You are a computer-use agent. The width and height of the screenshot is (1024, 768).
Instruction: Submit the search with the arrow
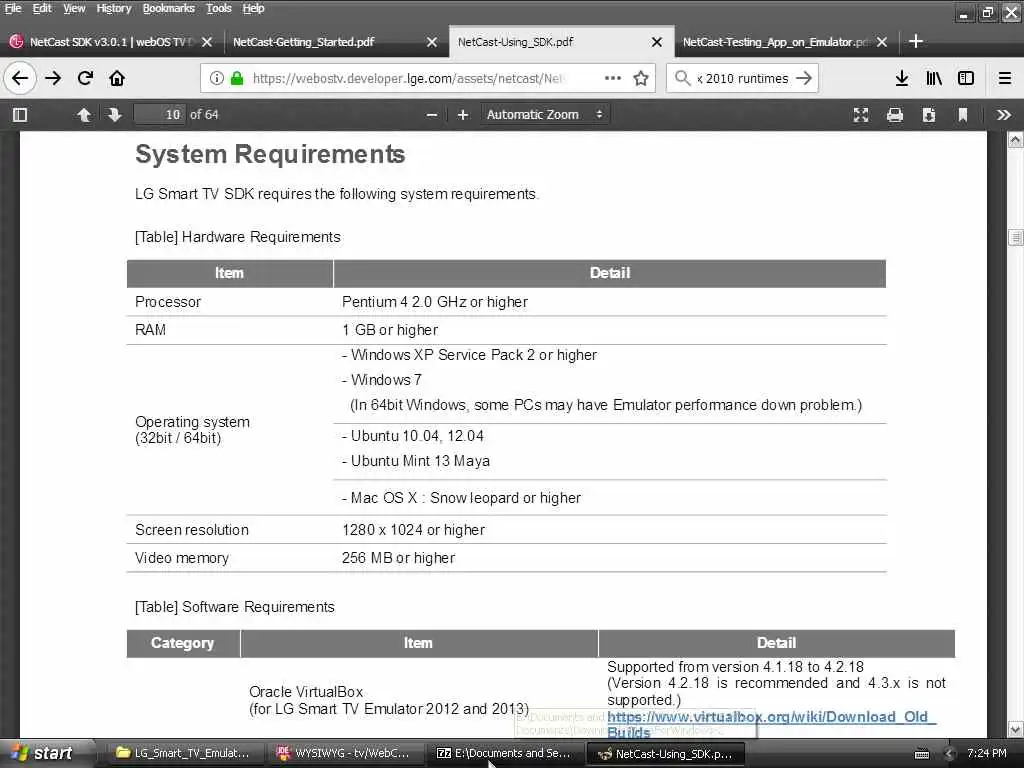coord(805,78)
